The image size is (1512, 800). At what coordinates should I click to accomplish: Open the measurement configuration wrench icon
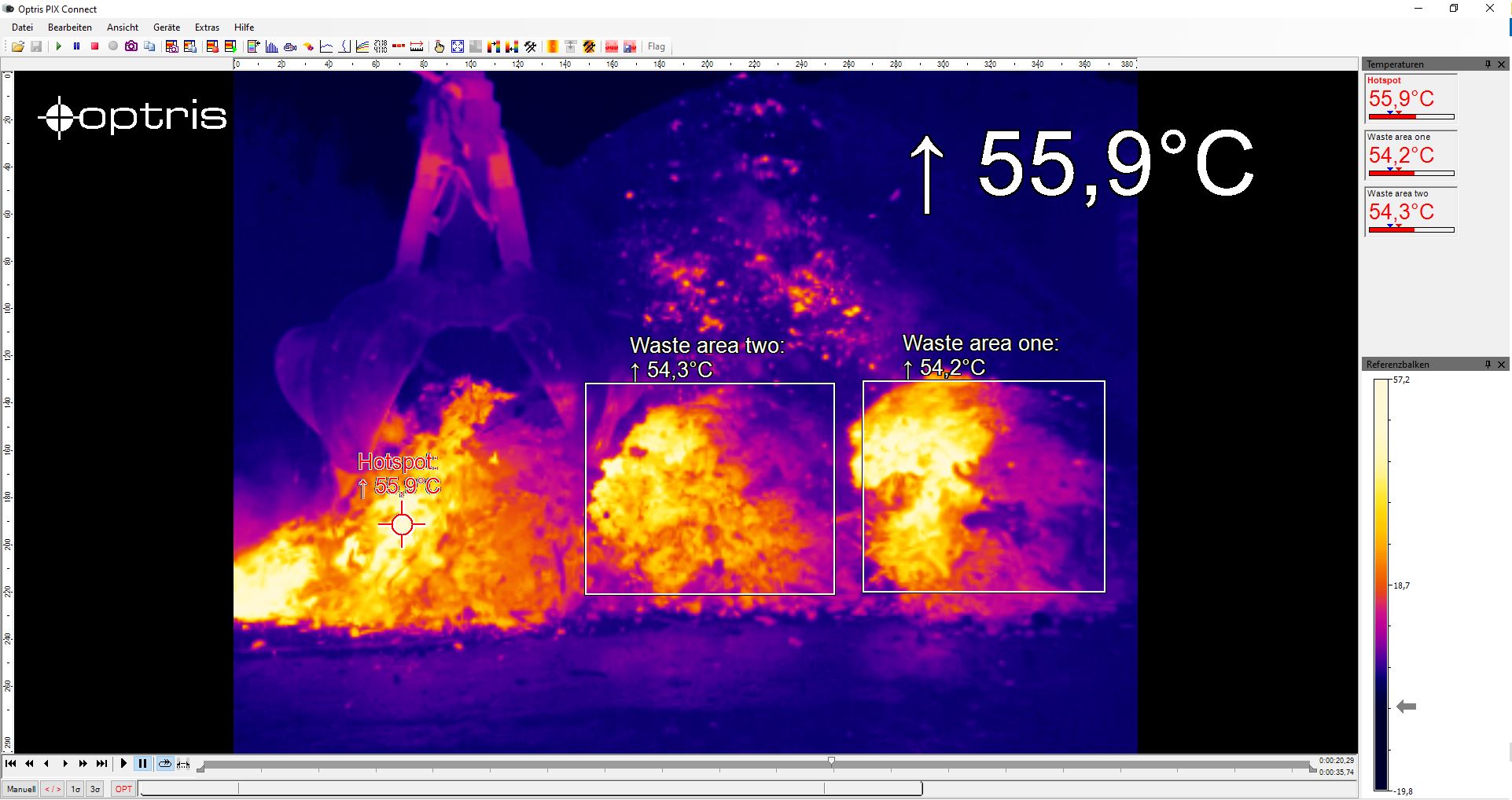coord(529,46)
